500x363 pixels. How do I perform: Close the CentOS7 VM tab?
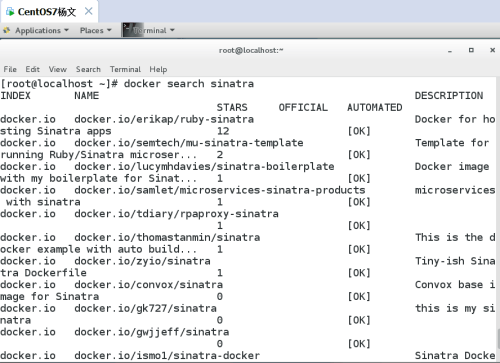point(88,11)
